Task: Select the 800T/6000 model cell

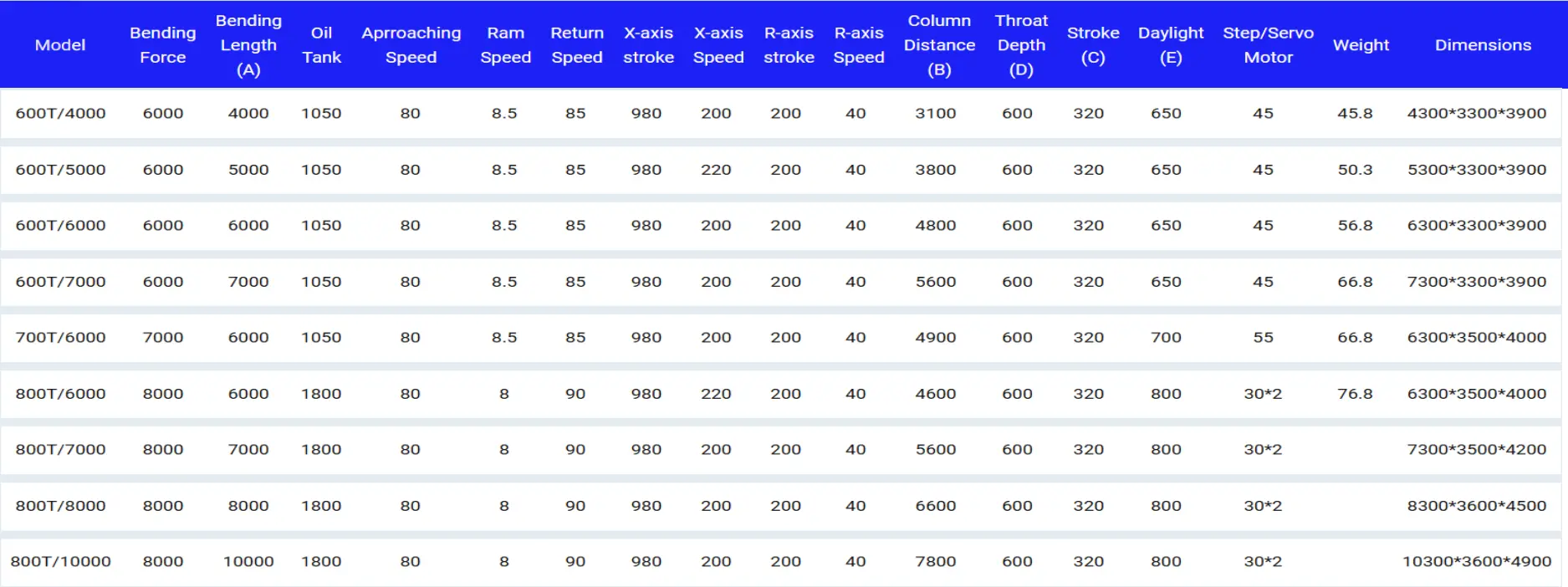Action: [61, 394]
